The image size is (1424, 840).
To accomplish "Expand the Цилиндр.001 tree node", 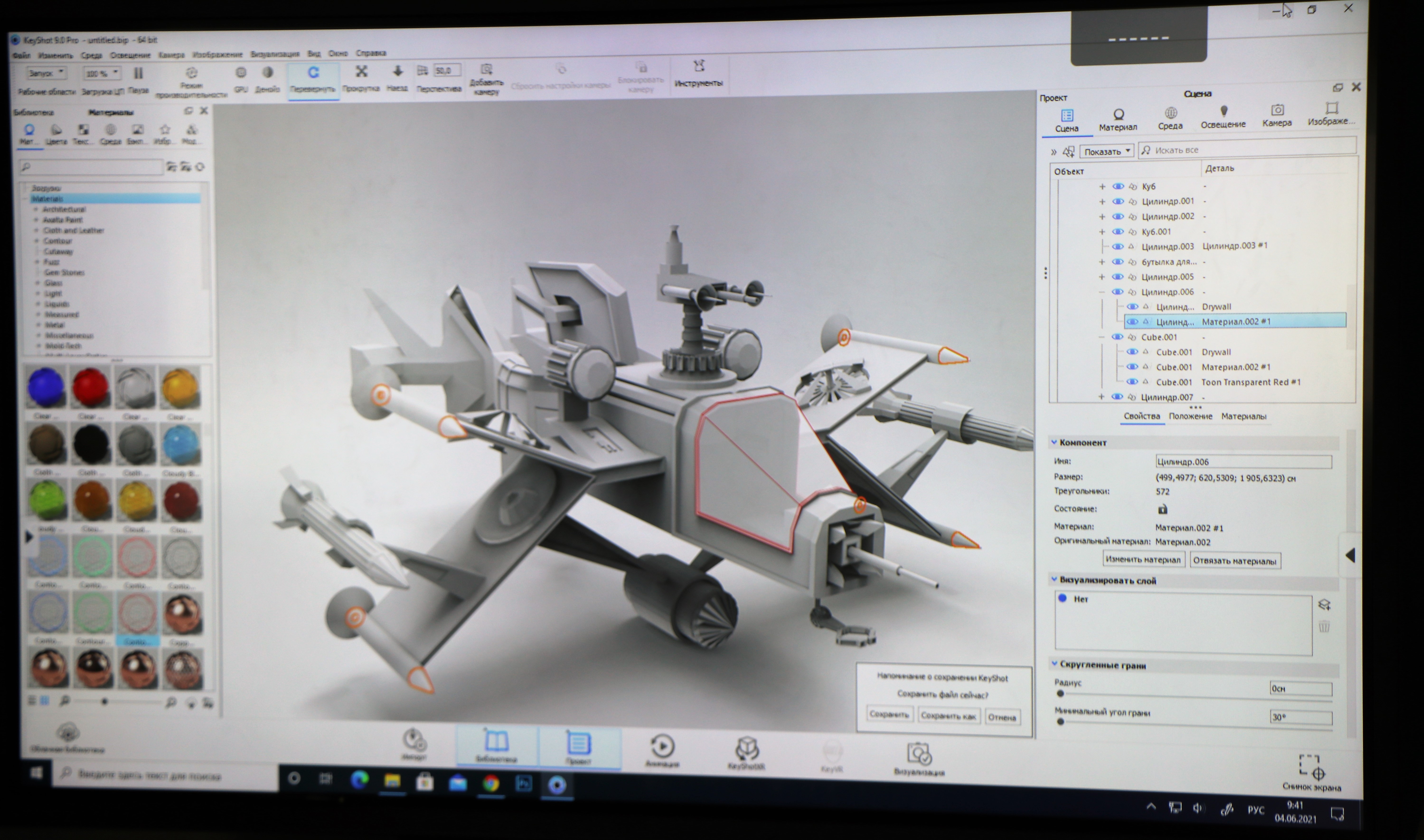I will point(1102,201).
